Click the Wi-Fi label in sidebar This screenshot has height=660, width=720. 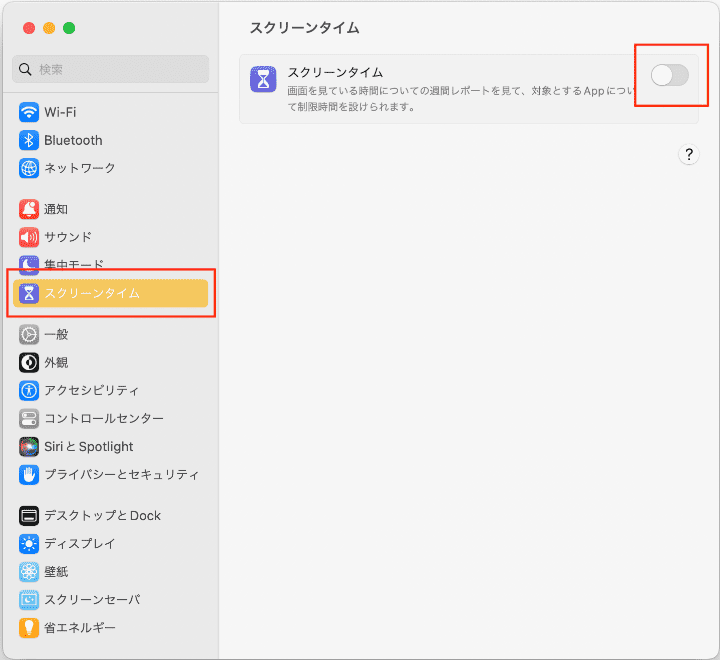click(x=60, y=112)
